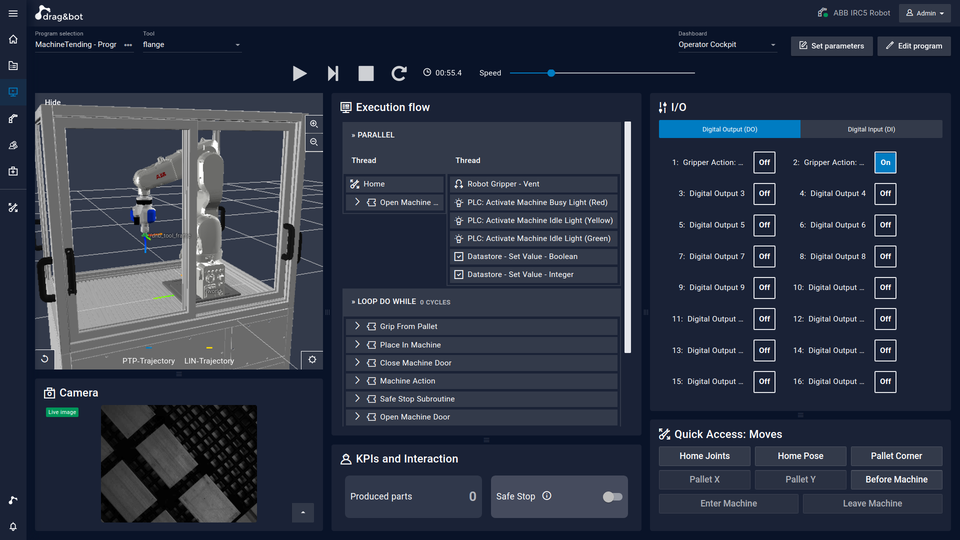Select the PARALLEL block header

481,135
